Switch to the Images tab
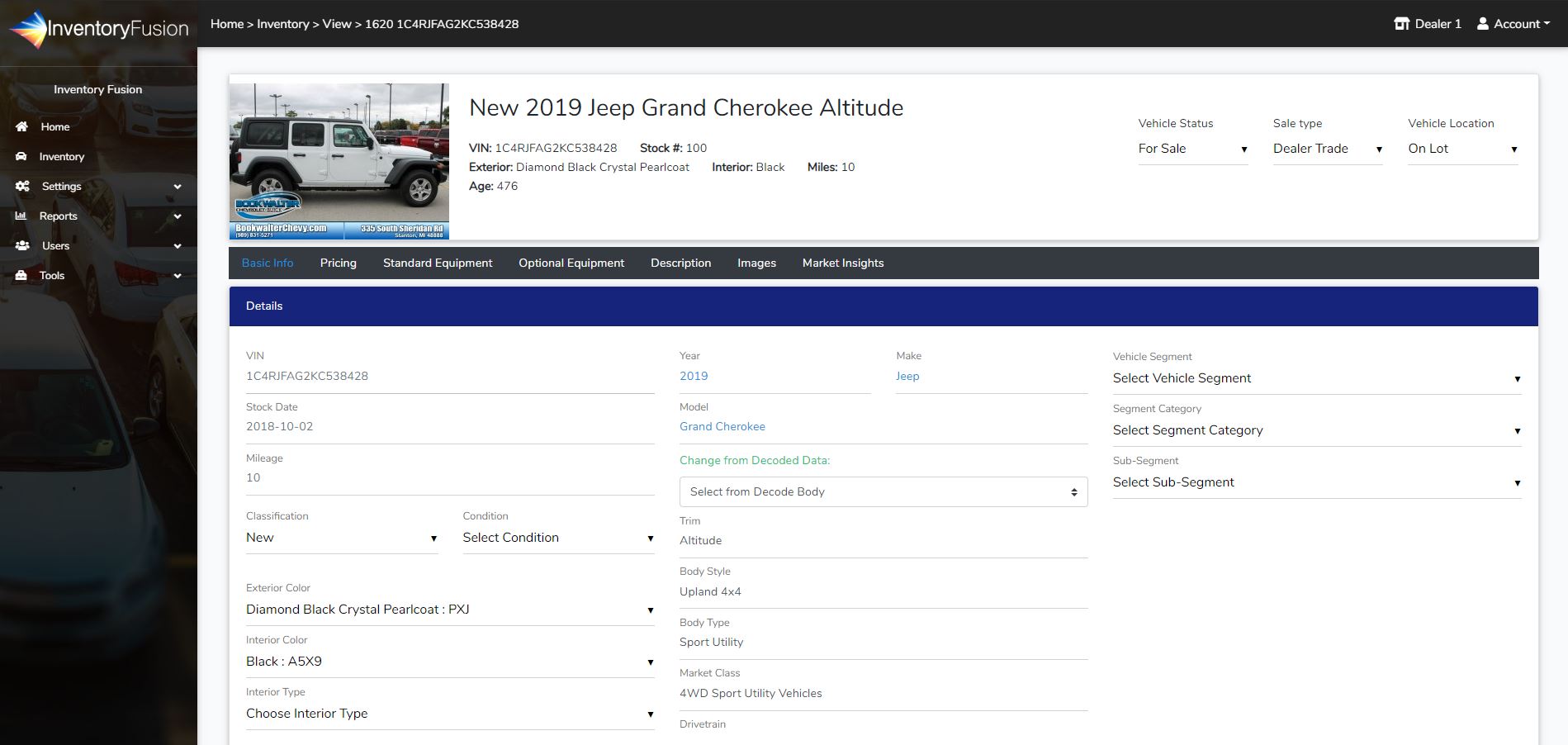The image size is (1568, 745). click(756, 263)
